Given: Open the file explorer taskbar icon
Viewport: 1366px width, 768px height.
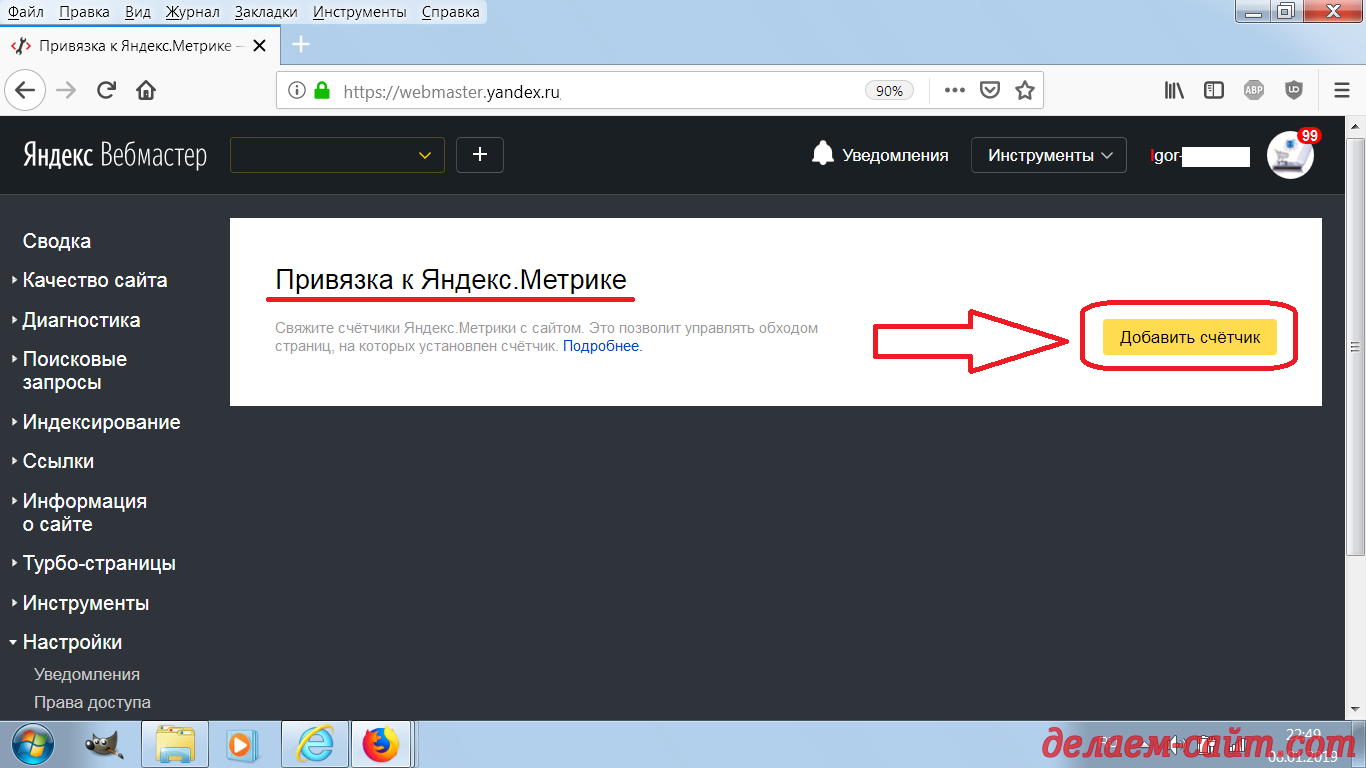Looking at the screenshot, I should coord(175,745).
